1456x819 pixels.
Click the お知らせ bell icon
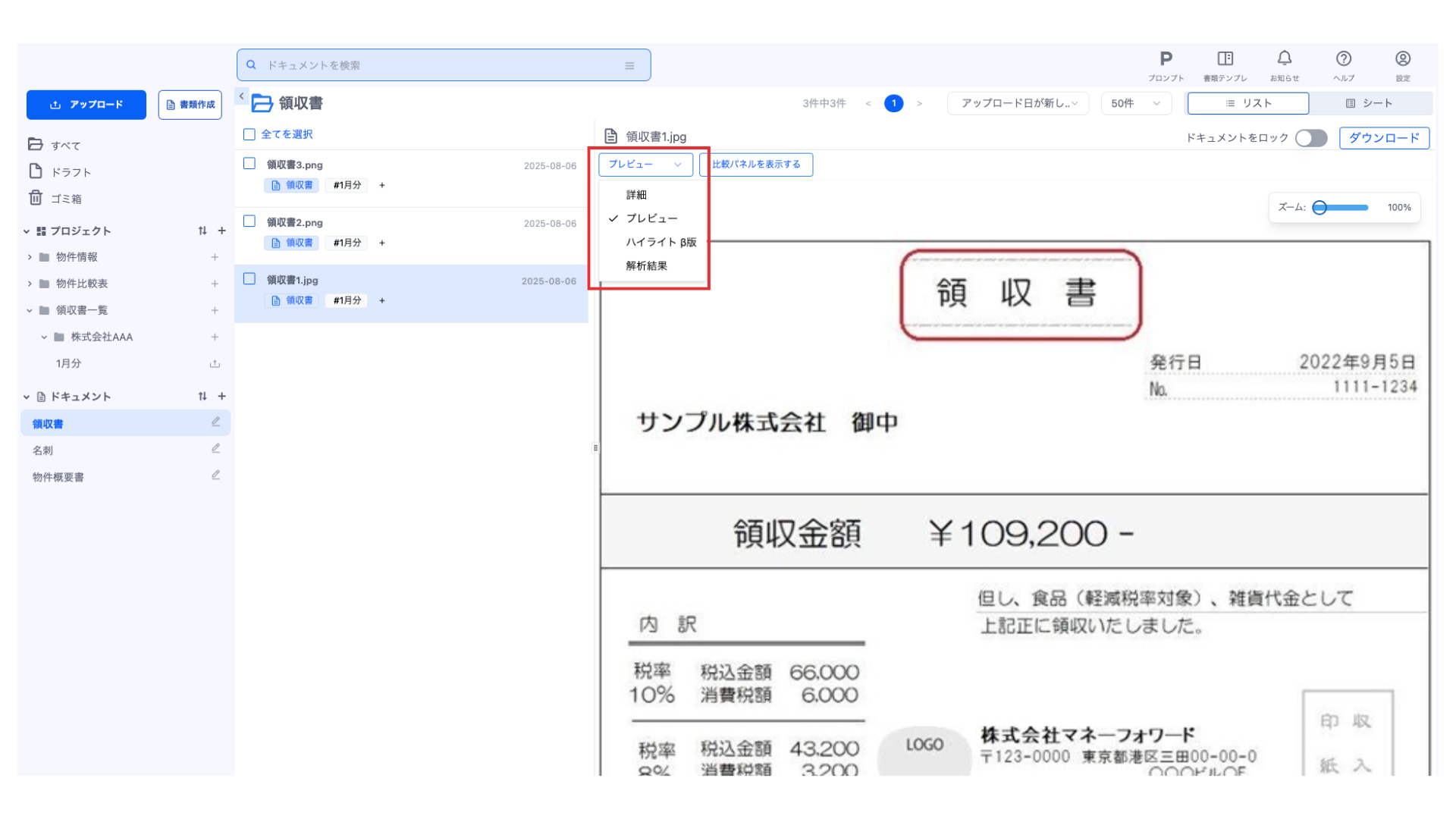[1284, 59]
